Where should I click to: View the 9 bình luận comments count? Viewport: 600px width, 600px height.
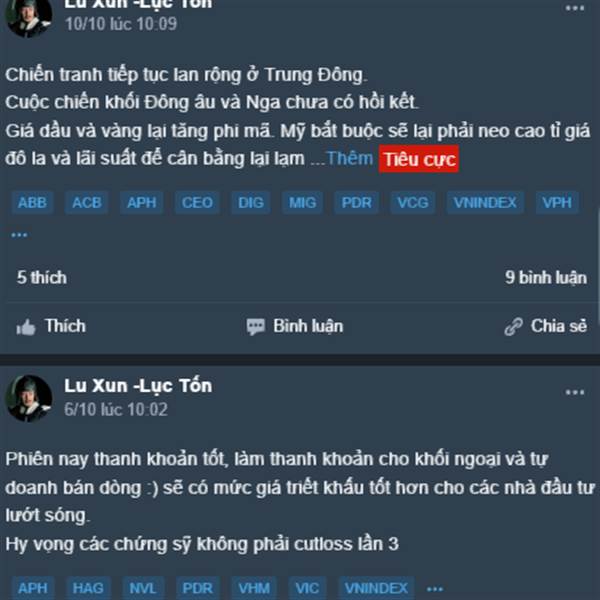click(545, 278)
